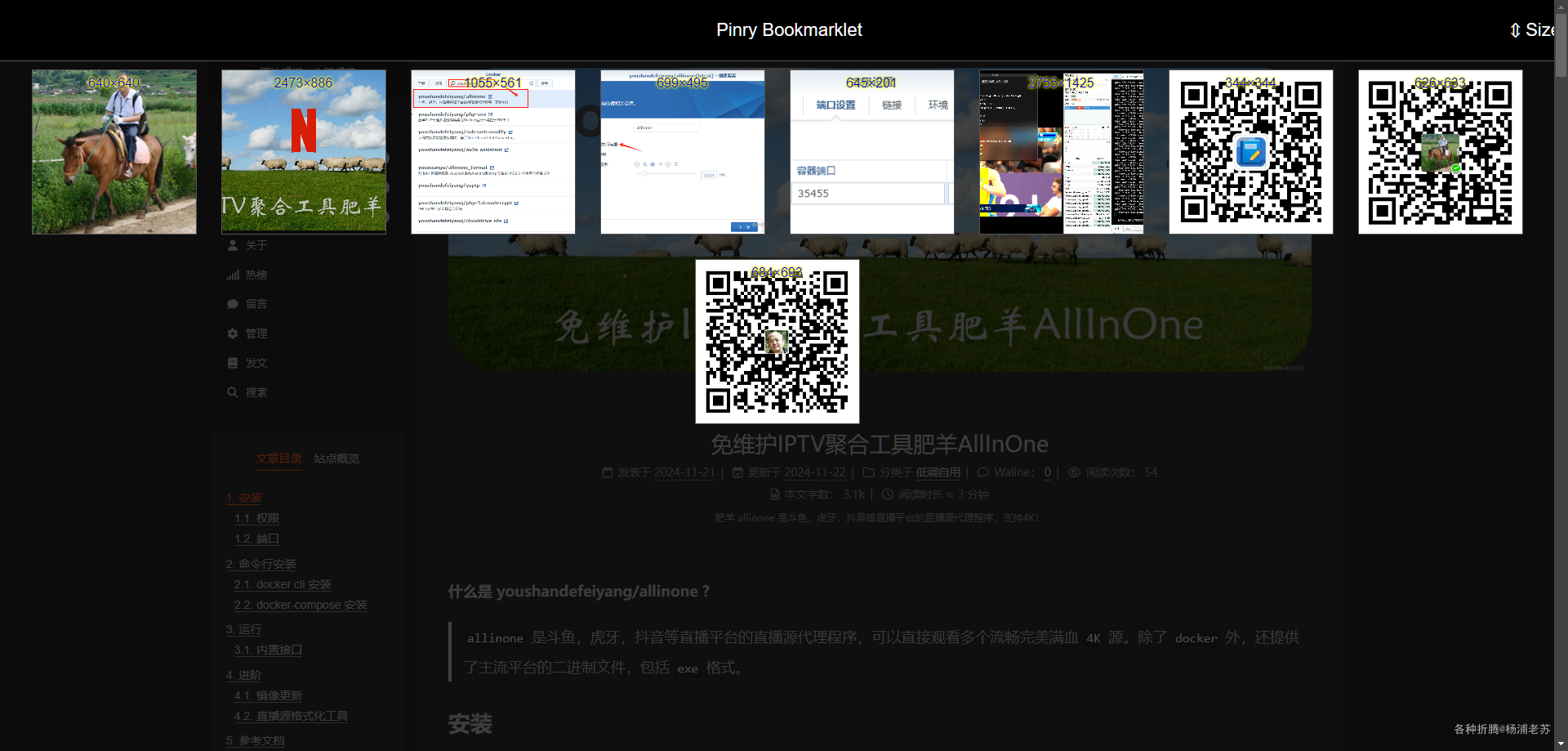Click the scrollbar up arrow
This screenshot has height=751, width=1568.
(x=1561, y=7)
